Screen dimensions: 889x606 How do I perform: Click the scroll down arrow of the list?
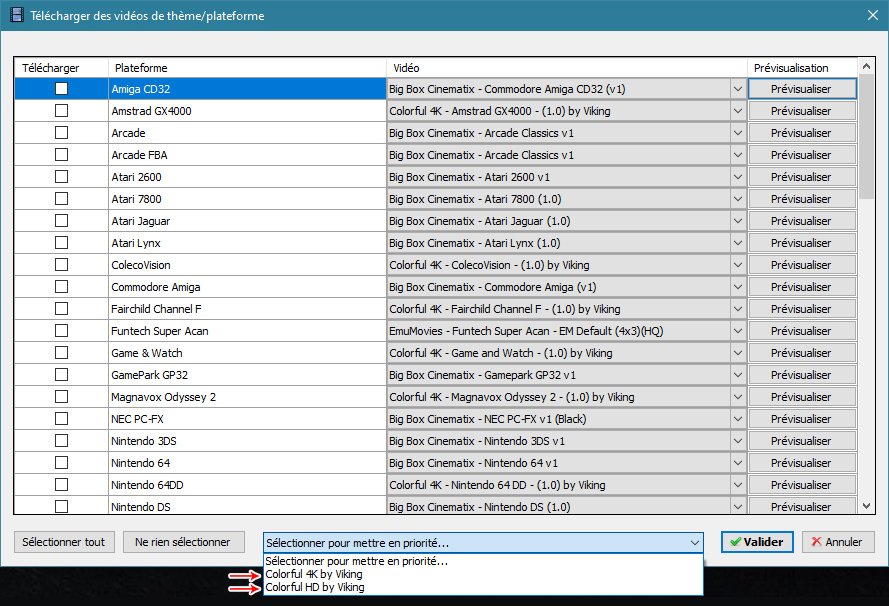866,506
